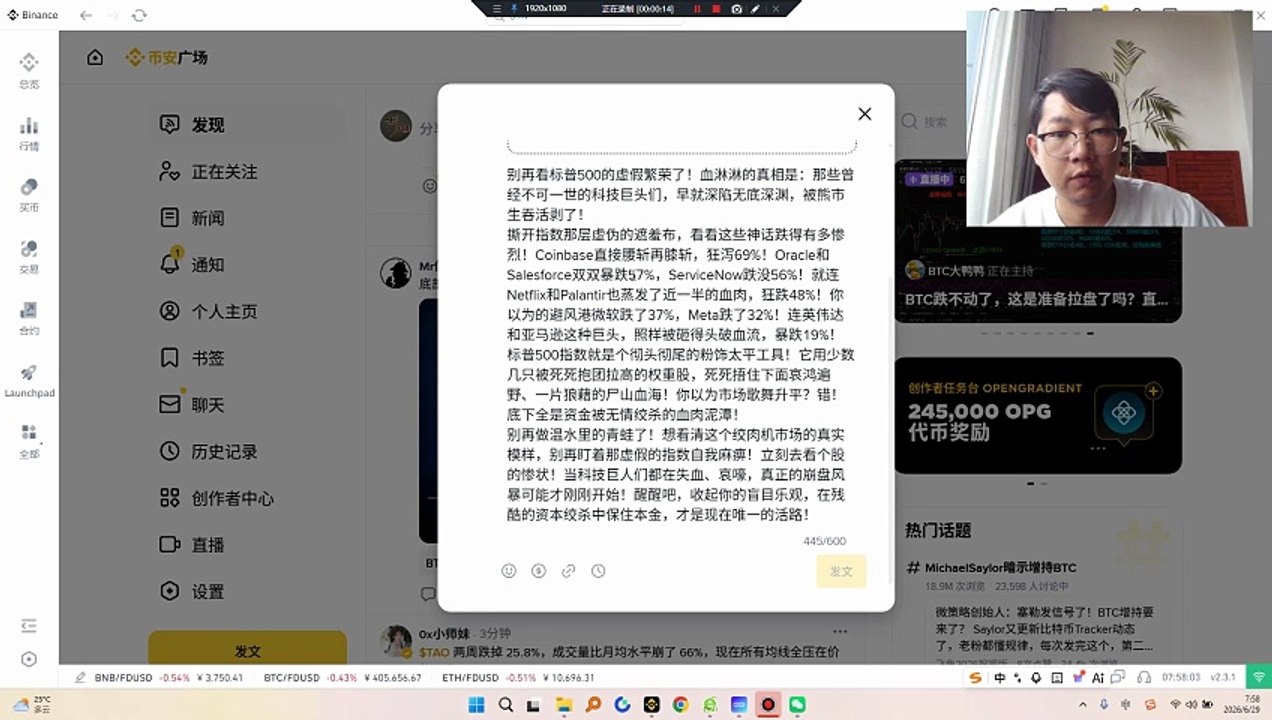Open the #MichaelSaylor暗示增持BTC topic
This screenshot has width=1272, height=720.
coord(992,567)
